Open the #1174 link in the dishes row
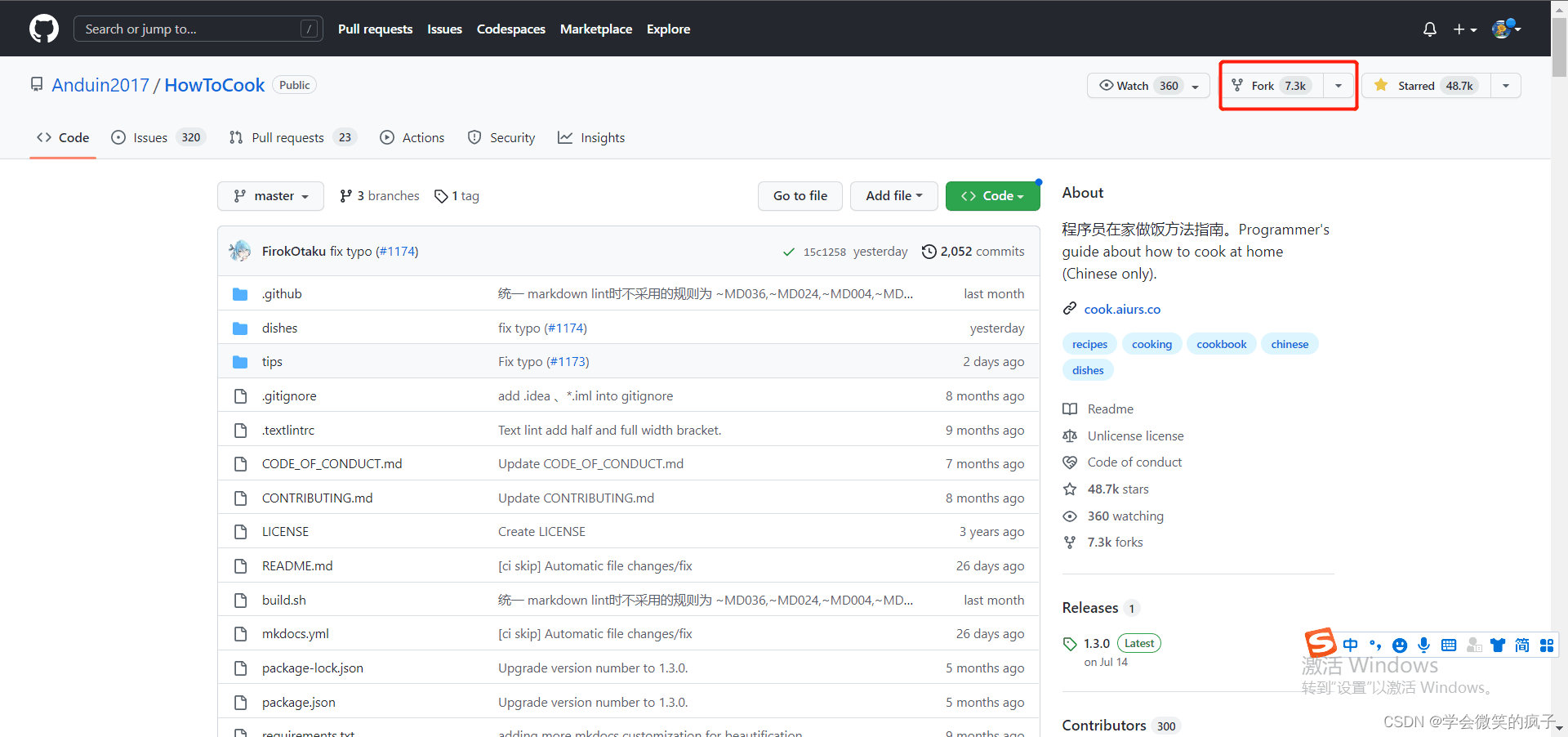The width and height of the screenshot is (1568, 737). (565, 328)
